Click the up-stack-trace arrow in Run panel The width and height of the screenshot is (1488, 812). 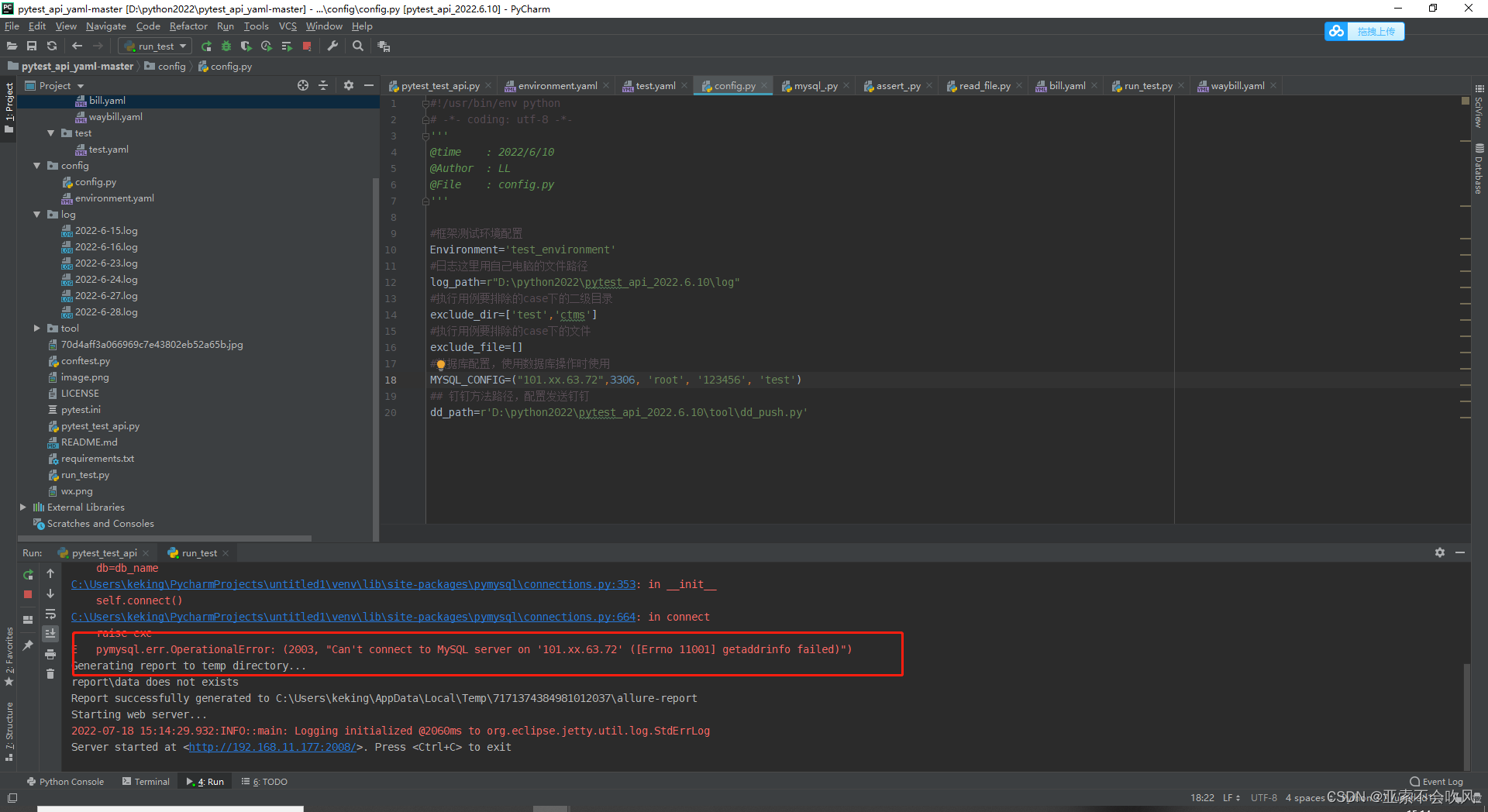[50, 573]
